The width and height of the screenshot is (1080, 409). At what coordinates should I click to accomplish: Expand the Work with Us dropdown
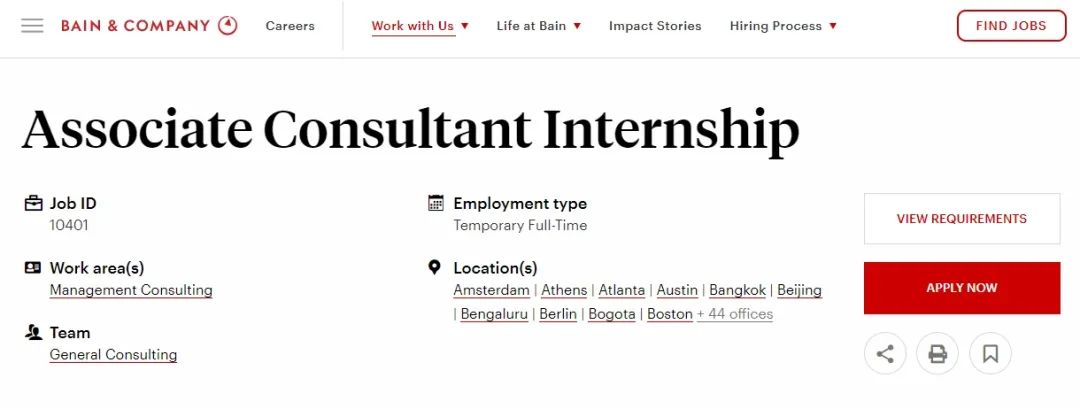click(420, 26)
